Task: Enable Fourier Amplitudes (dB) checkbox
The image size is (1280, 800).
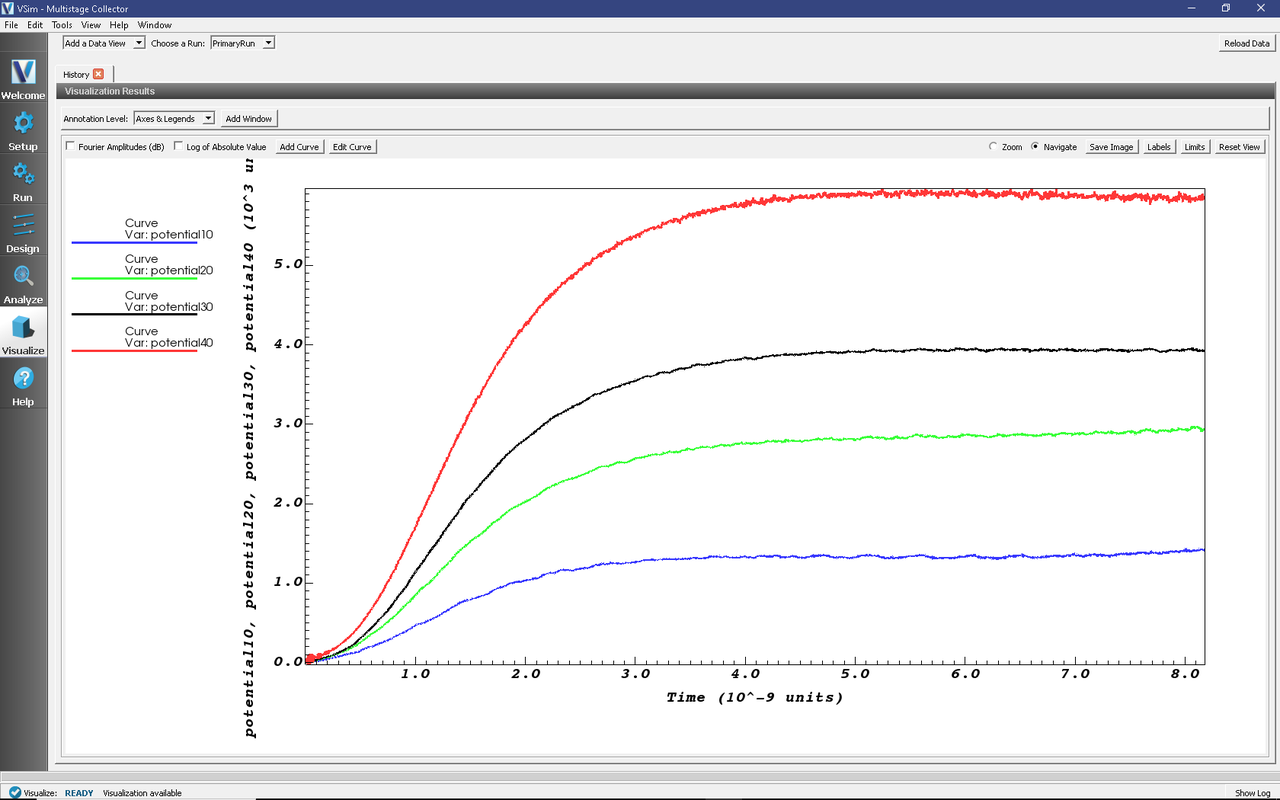Action: point(70,147)
